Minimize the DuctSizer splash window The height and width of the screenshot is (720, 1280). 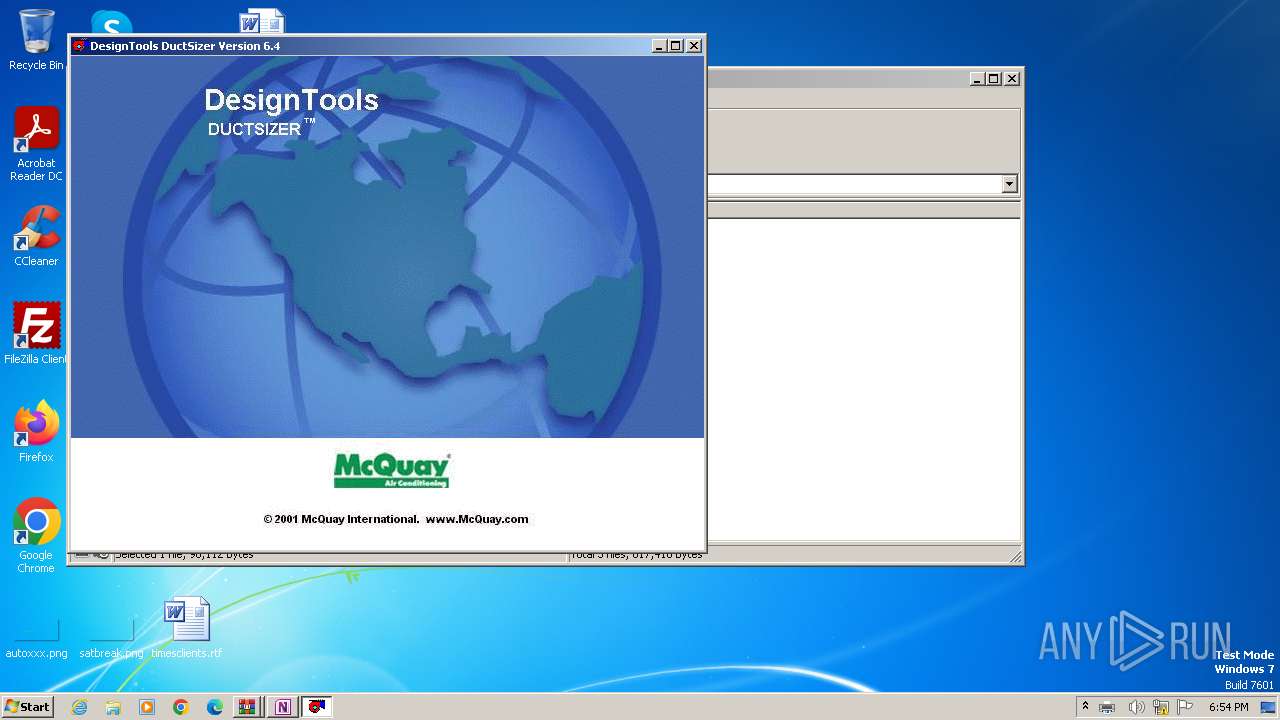click(x=659, y=46)
